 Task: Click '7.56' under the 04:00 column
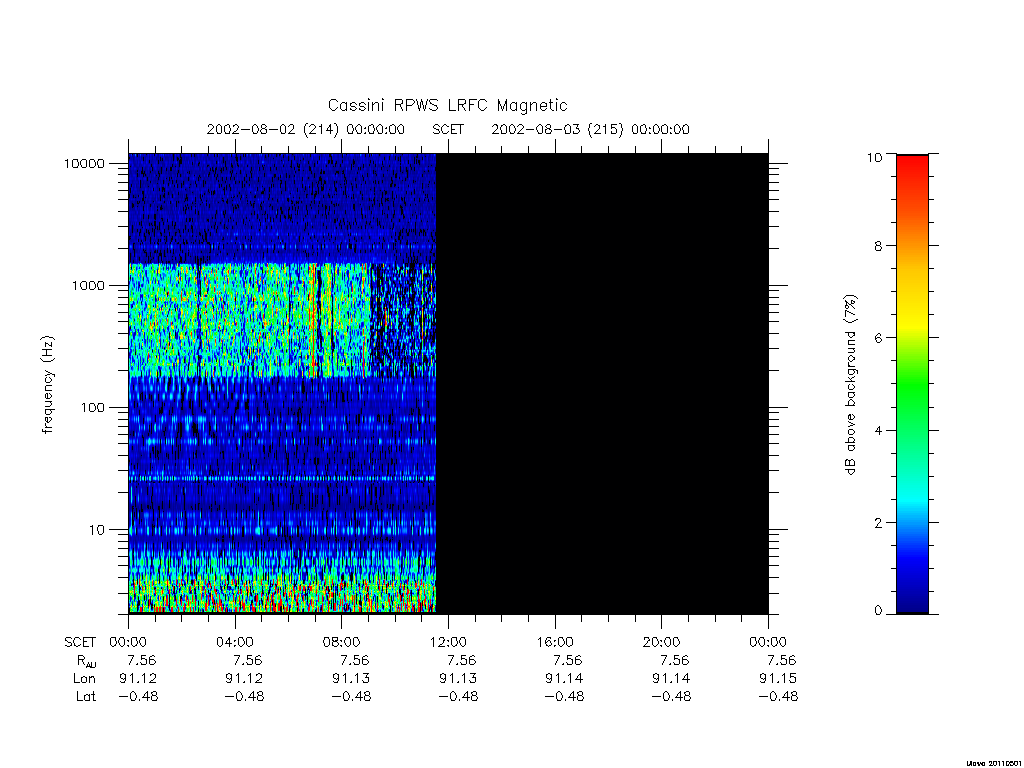tap(248, 660)
